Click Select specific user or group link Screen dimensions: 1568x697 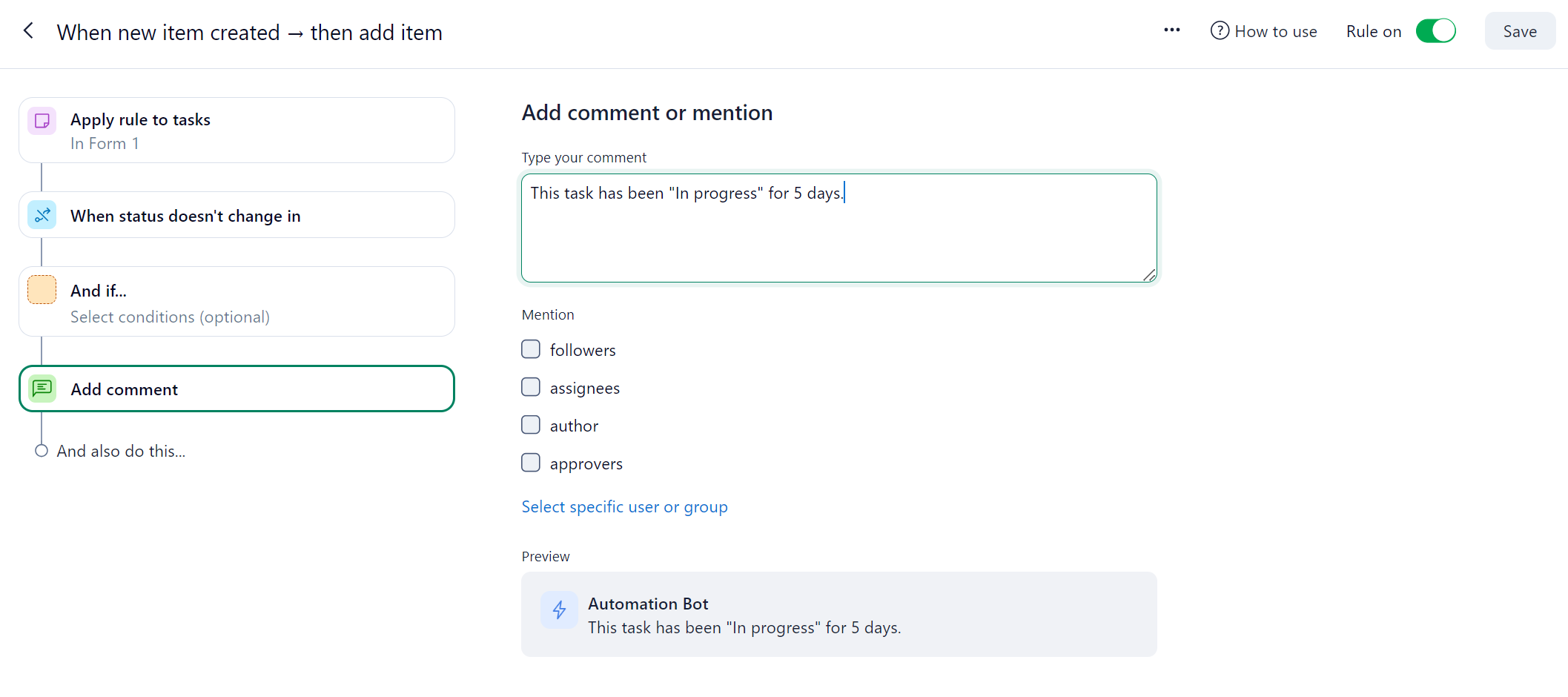624,507
